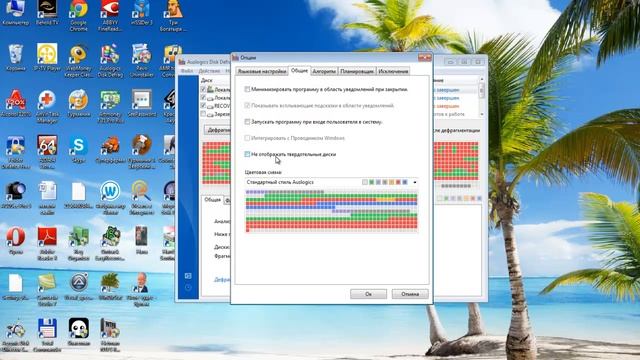Click the disk list scrollbar down arrow
The image size is (640, 360).
tap(482, 114)
